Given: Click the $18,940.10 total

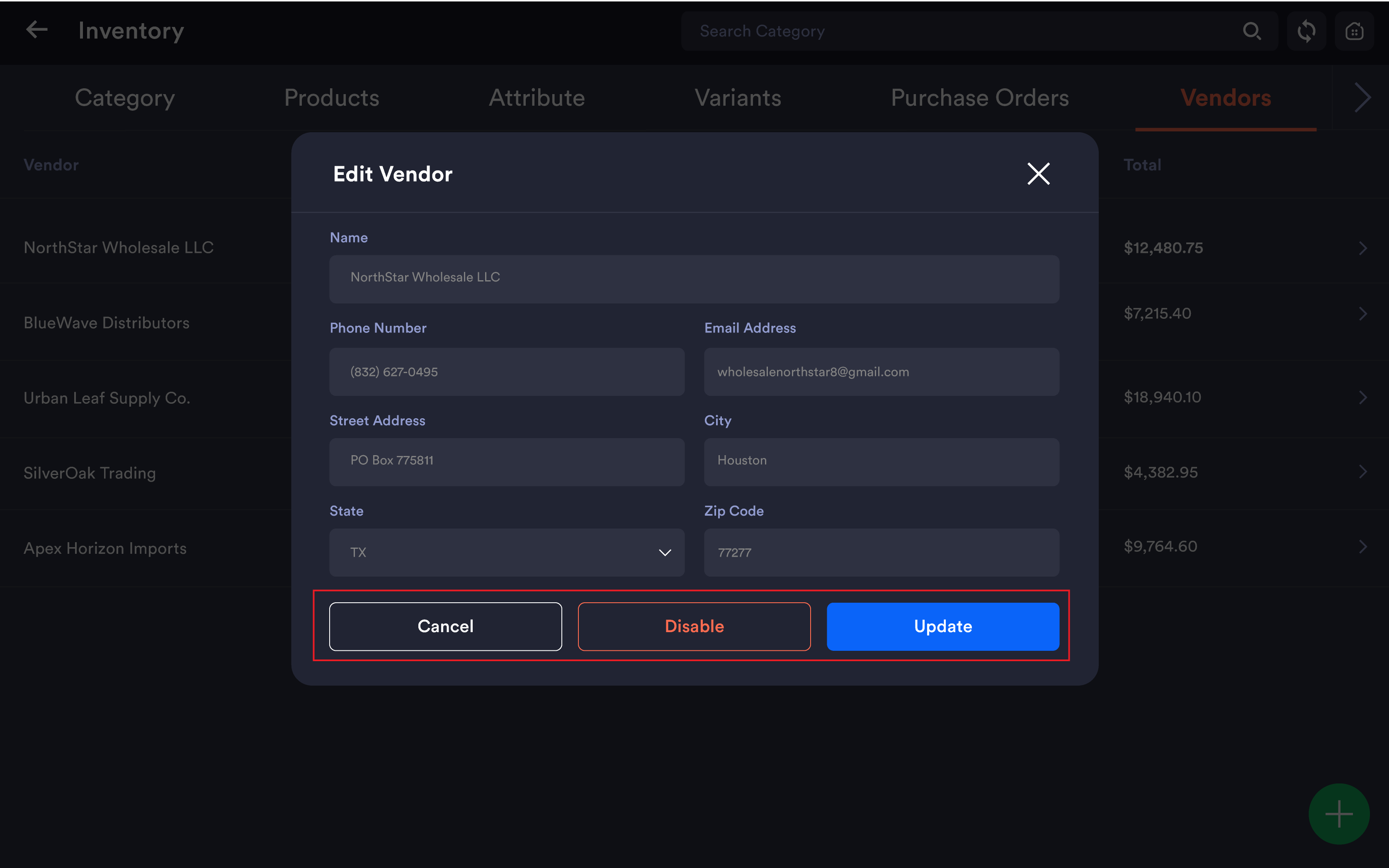Looking at the screenshot, I should coord(1162,397).
